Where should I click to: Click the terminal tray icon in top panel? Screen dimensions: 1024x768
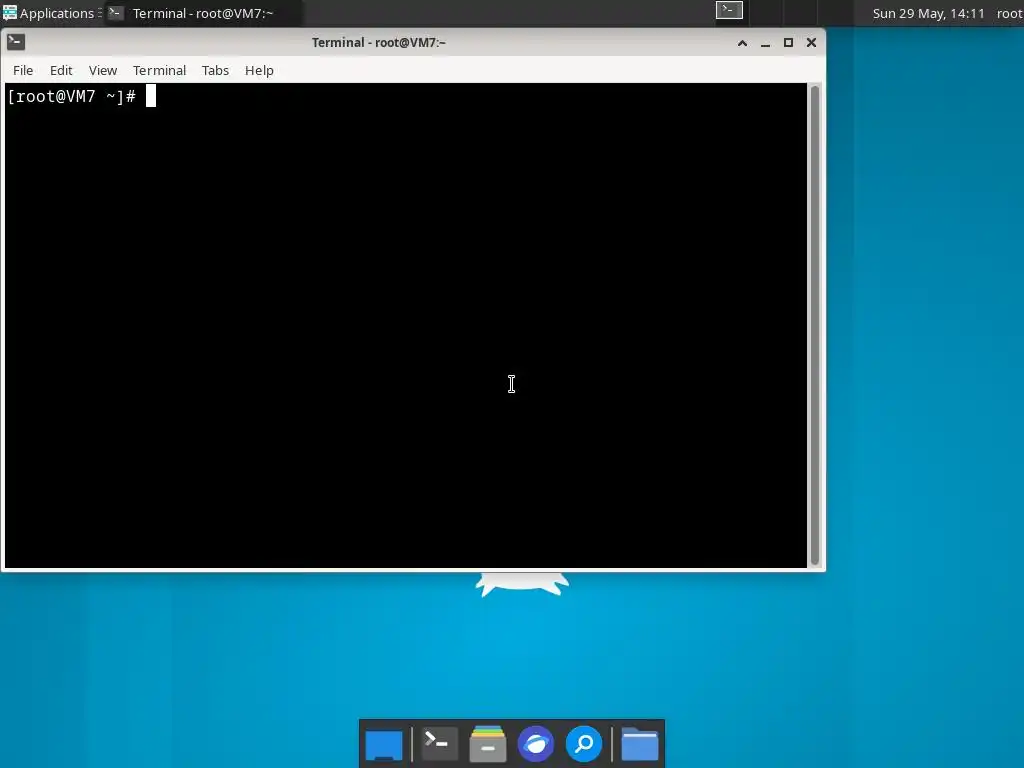tap(729, 10)
